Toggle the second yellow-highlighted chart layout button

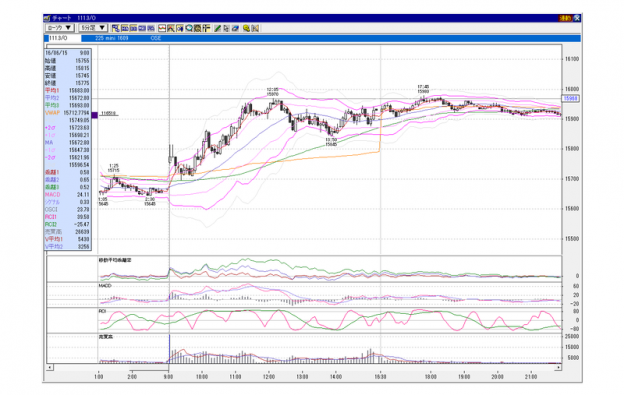[x=125, y=28]
